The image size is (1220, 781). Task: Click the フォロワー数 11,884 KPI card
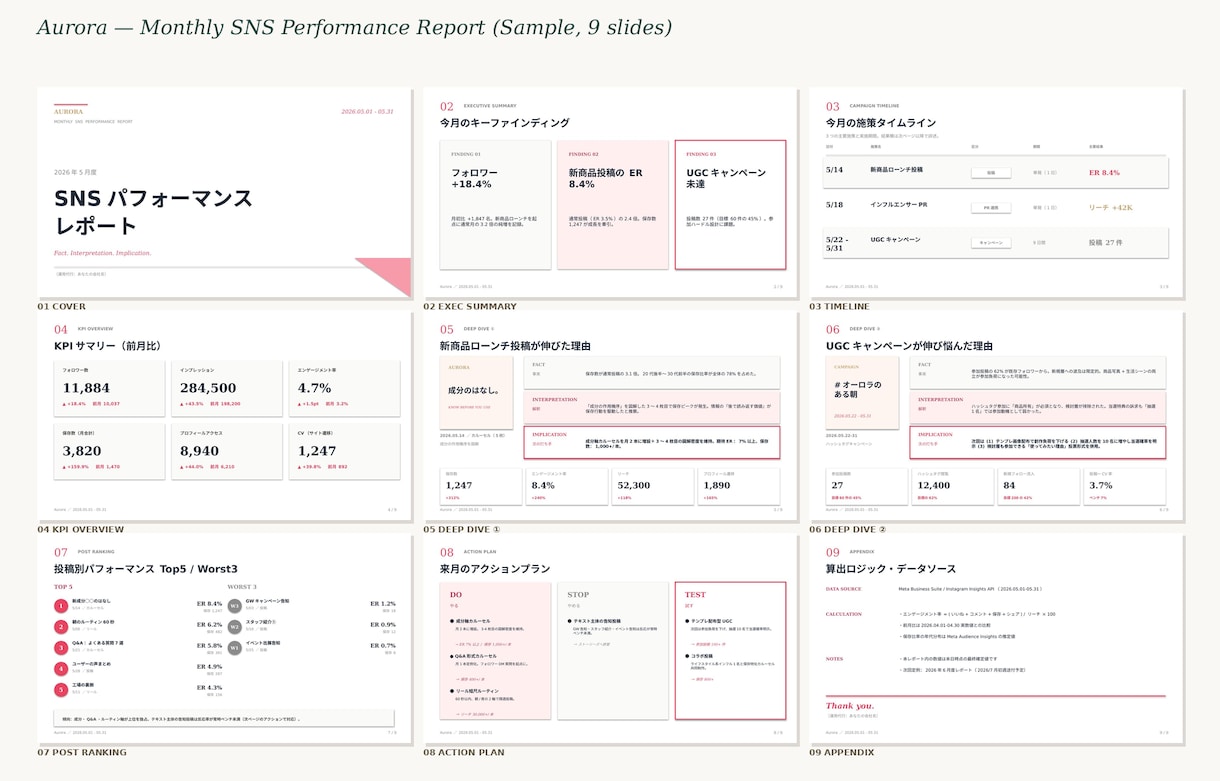[109, 388]
